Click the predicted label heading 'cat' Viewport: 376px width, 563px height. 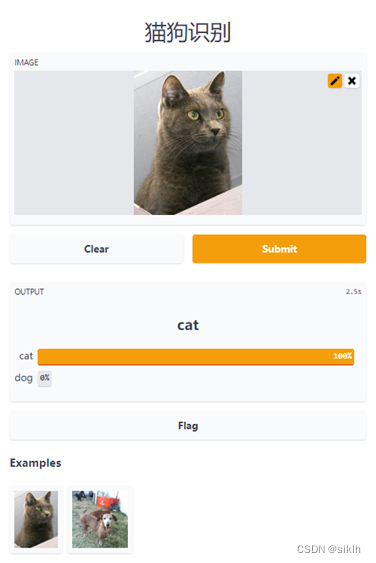[x=188, y=325]
